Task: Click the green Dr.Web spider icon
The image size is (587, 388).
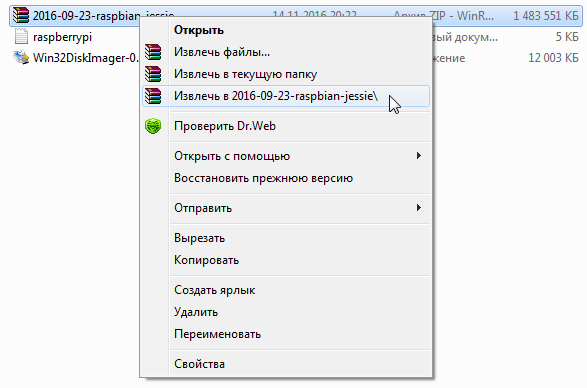Action: pyautogui.click(x=153, y=126)
